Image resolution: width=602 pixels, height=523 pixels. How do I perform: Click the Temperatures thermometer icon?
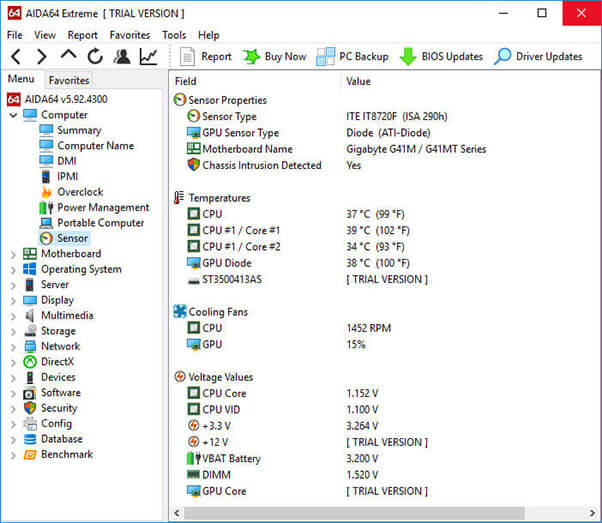pos(179,198)
